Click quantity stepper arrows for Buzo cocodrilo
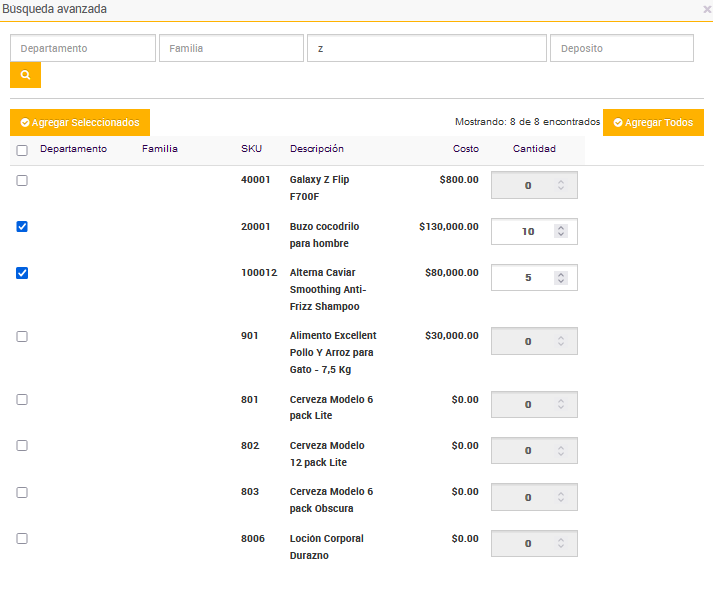Viewport: 713px width, 592px height. tap(561, 231)
